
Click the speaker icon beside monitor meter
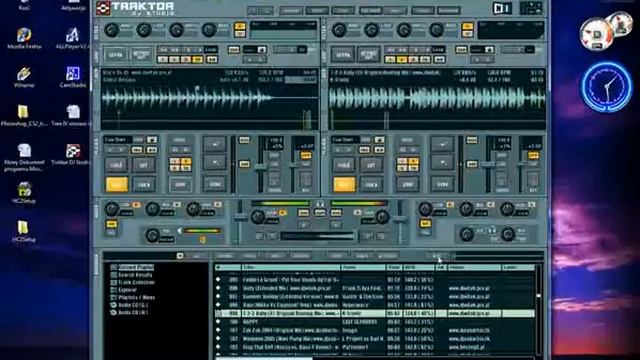pos(179,231)
